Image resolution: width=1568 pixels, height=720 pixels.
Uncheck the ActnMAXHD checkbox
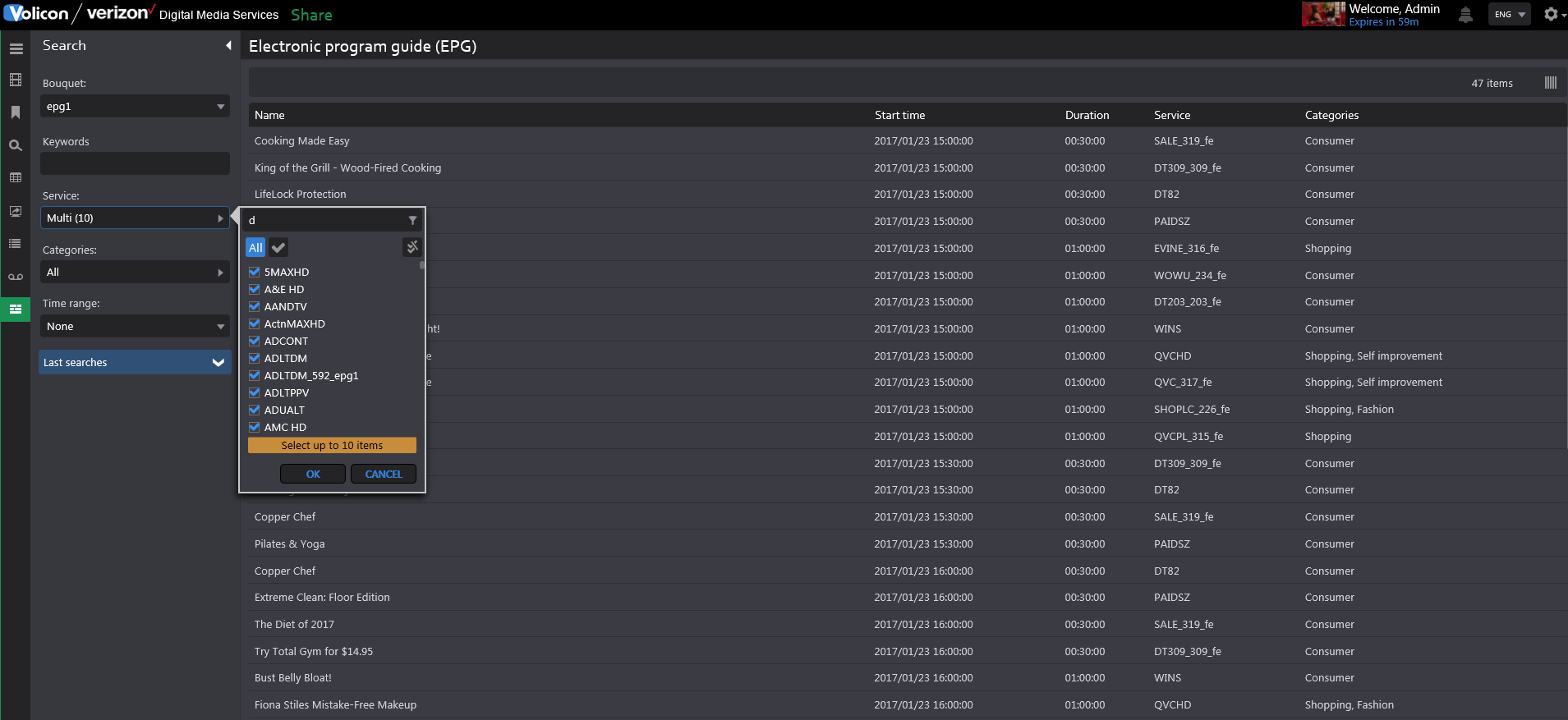255,323
